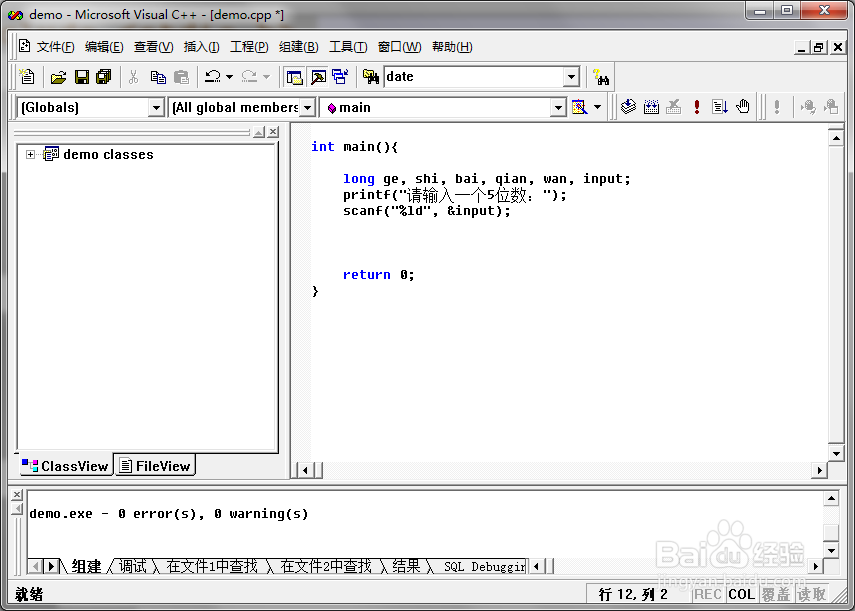This screenshot has height=611, width=855.
Task: Click the Search binoculars icon
Action: [x=601, y=77]
